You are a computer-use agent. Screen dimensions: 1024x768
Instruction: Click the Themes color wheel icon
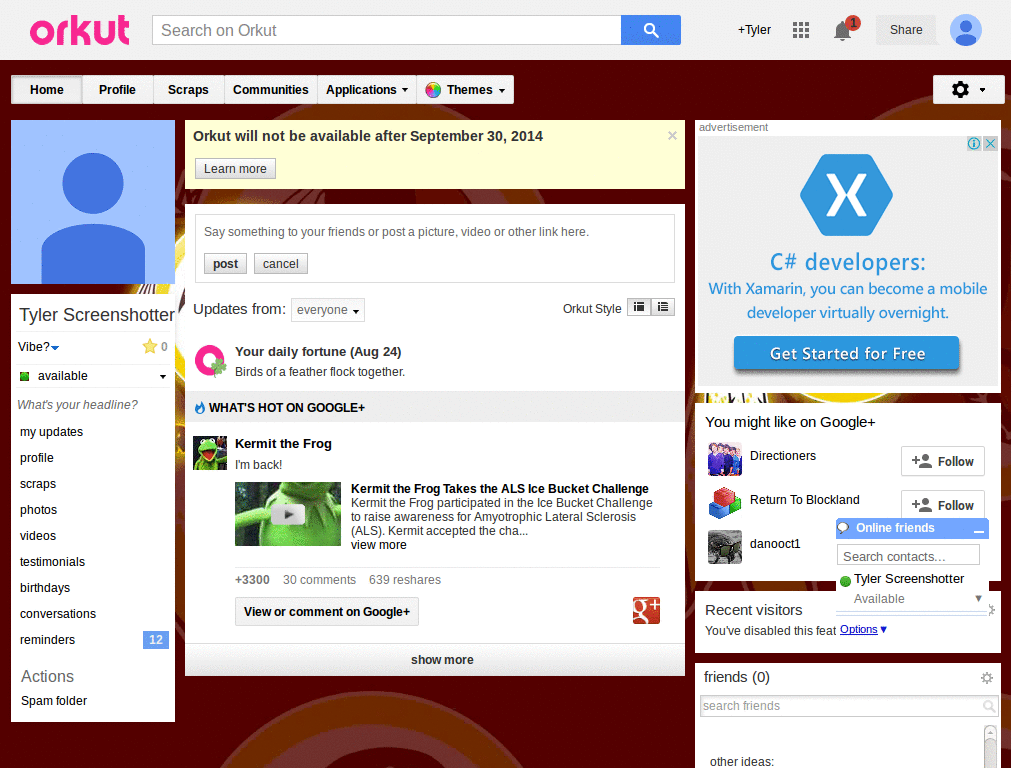(433, 90)
